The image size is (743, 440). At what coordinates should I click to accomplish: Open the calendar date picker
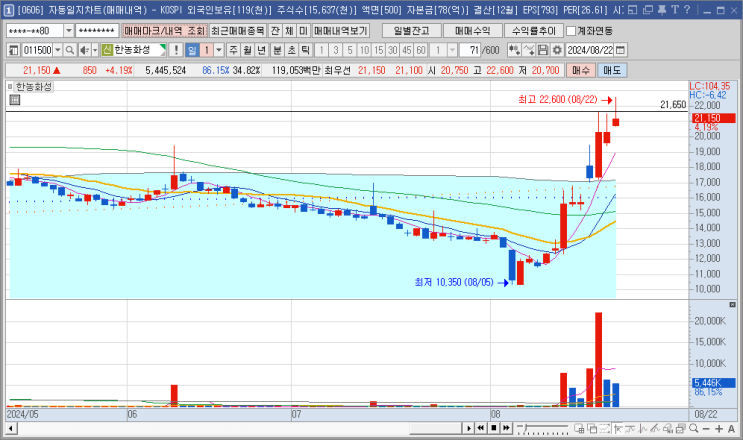(x=620, y=50)
